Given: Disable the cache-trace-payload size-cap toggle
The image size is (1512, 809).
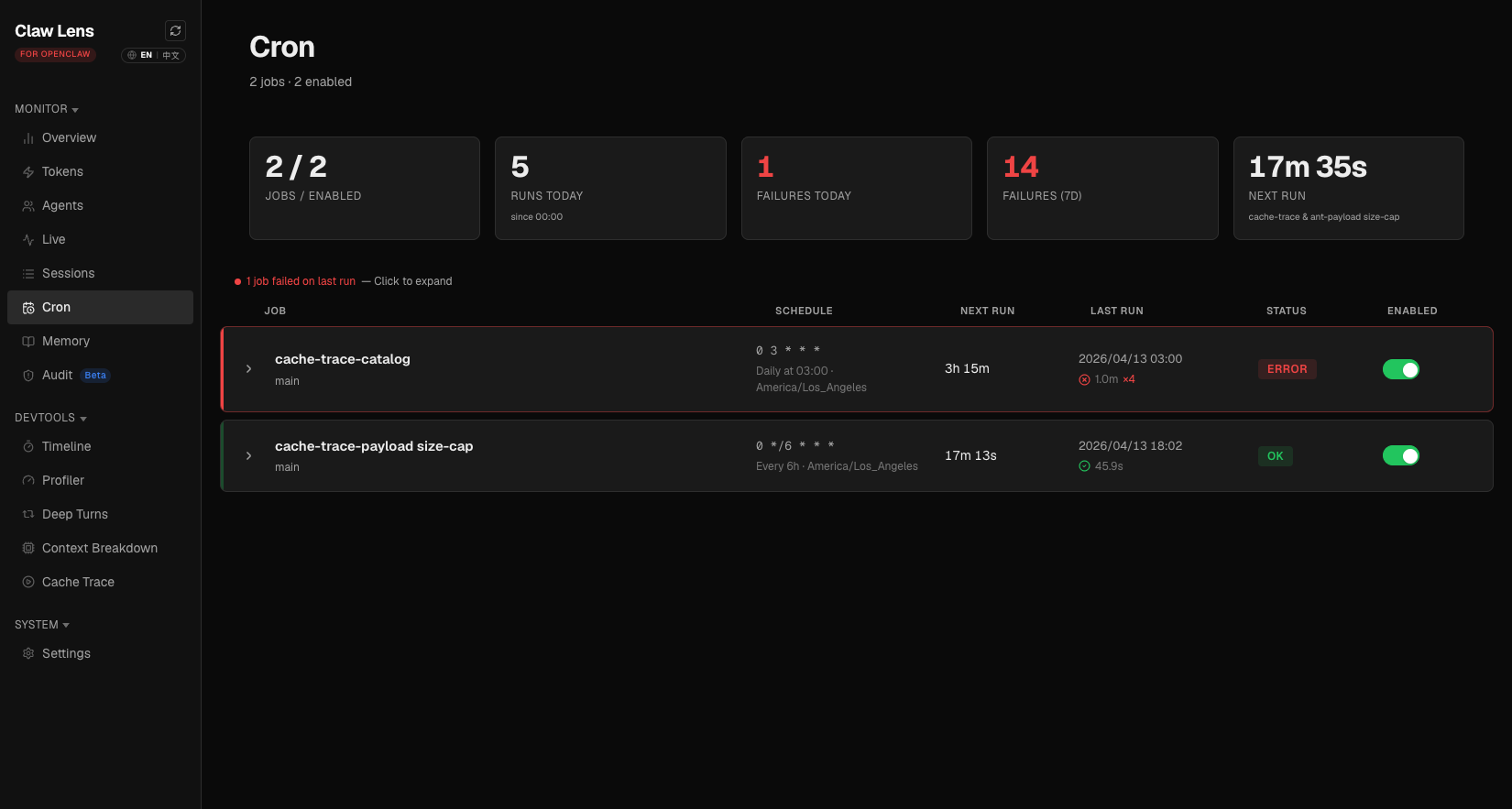Looking at the screenshot, I should 1401,455.
